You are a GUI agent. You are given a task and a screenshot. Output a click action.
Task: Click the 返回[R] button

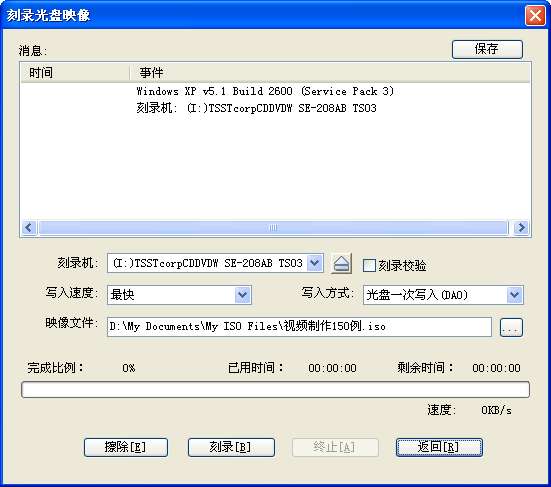coord(439,447)
